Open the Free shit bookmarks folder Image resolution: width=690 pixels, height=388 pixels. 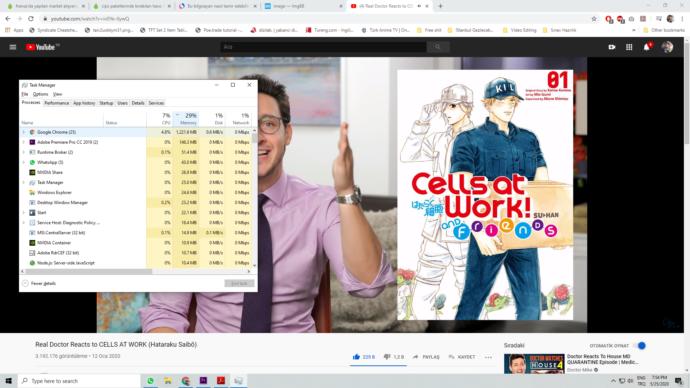429,30
